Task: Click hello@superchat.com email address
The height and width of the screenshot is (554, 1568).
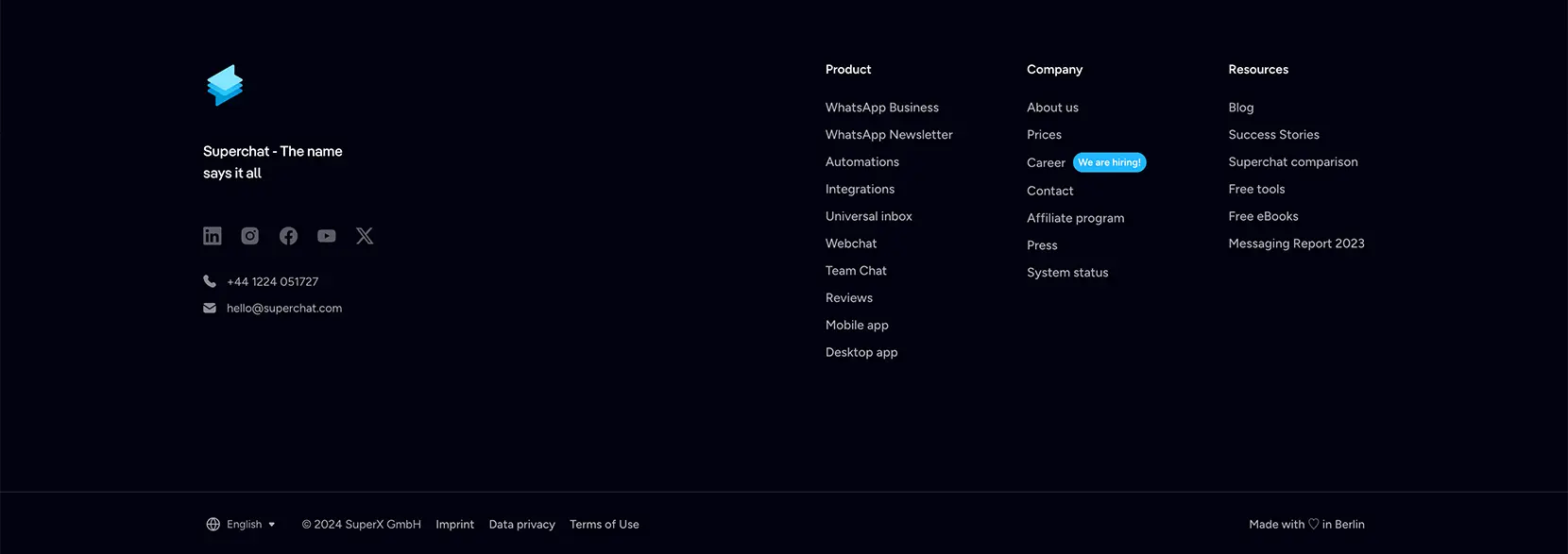Action: (x=284, y=309)
